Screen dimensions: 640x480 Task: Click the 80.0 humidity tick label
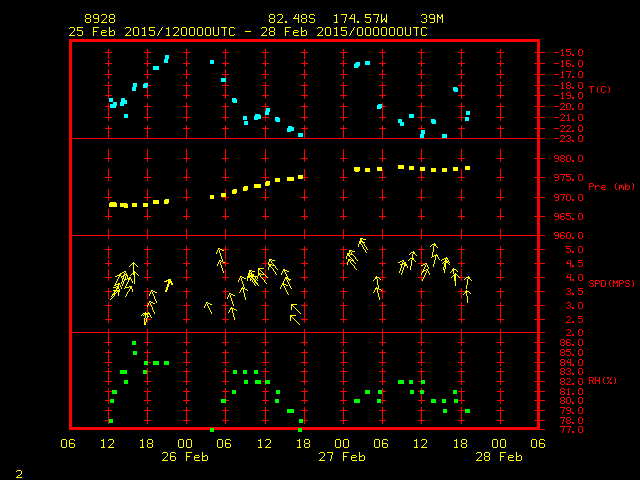571,401
